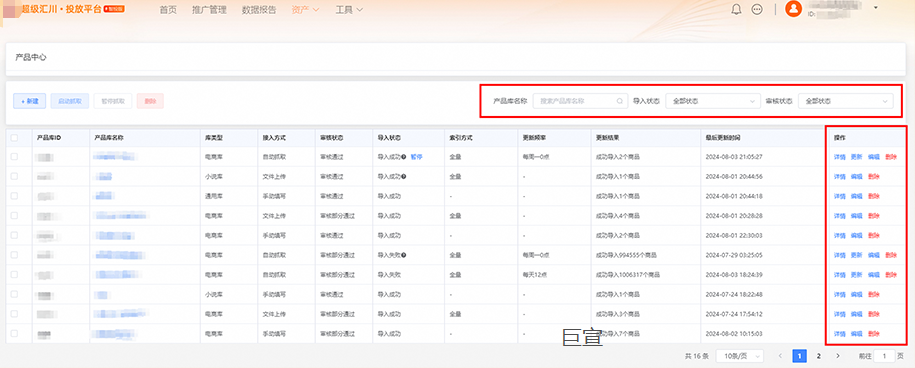
Task: Click 成功导入1006317个商品 result cell
Action: [628, 274]
